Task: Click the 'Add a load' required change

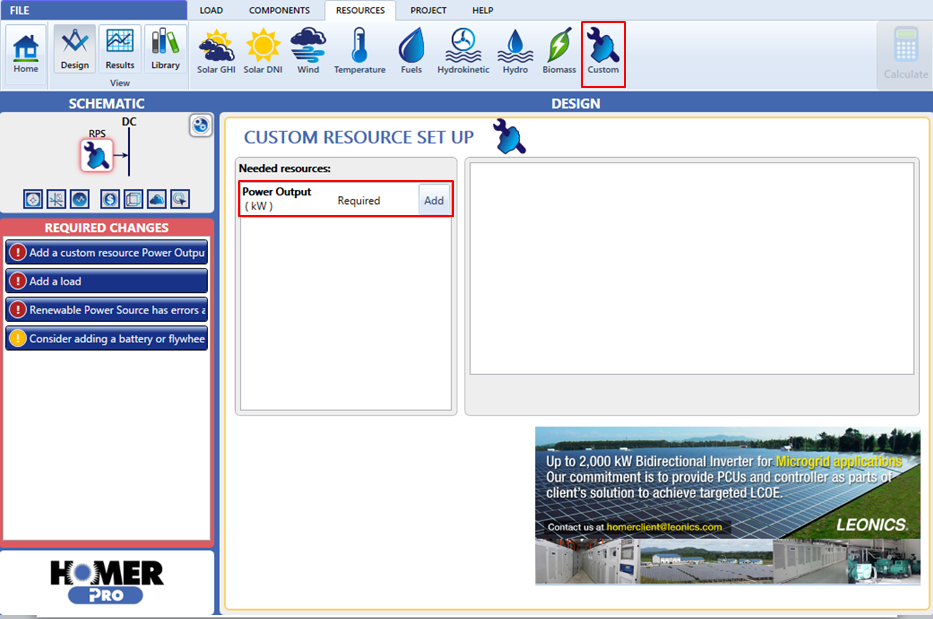Action: tap(106, 281)
